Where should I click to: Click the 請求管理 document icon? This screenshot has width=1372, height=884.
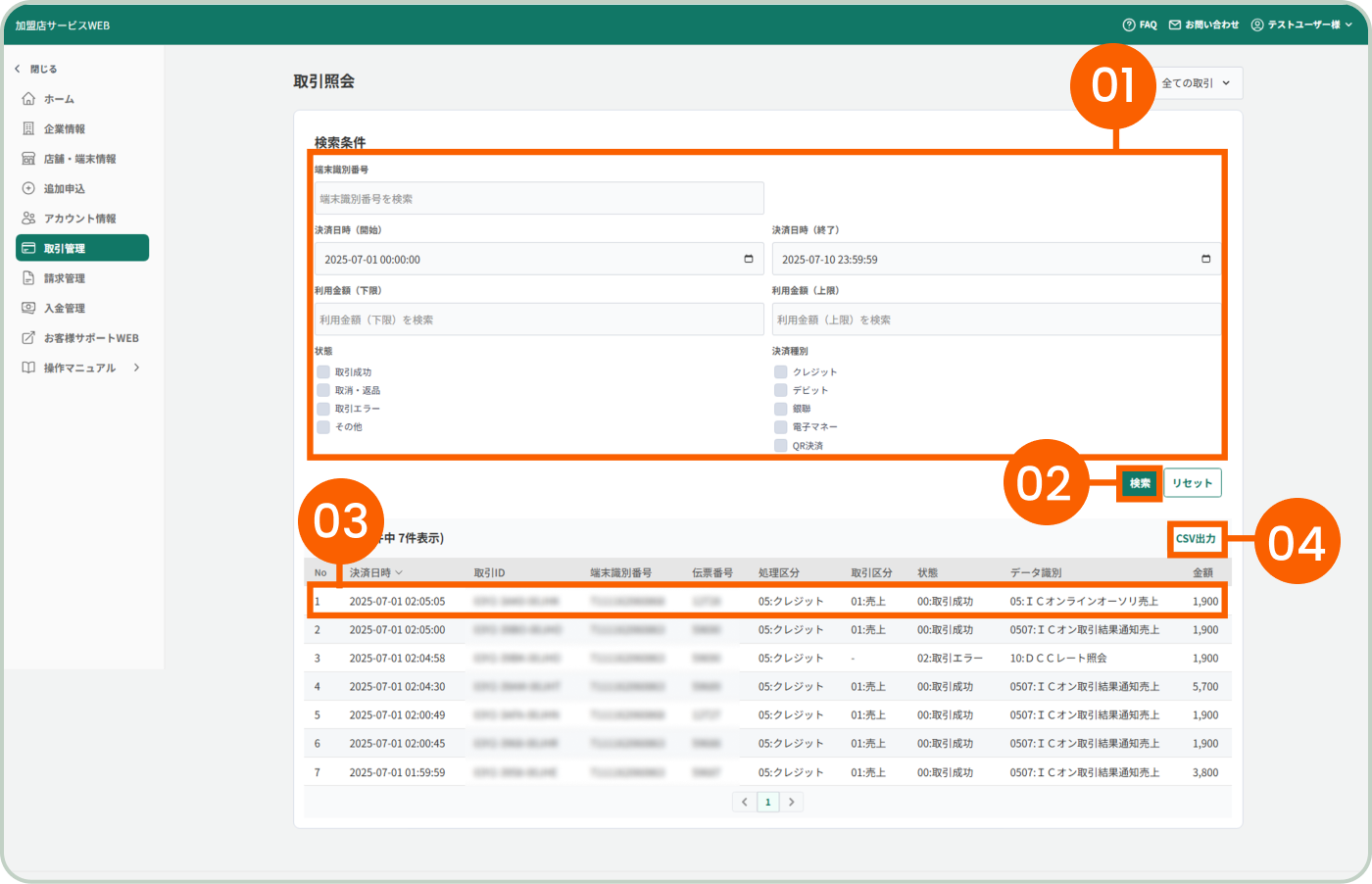[28, 278]
